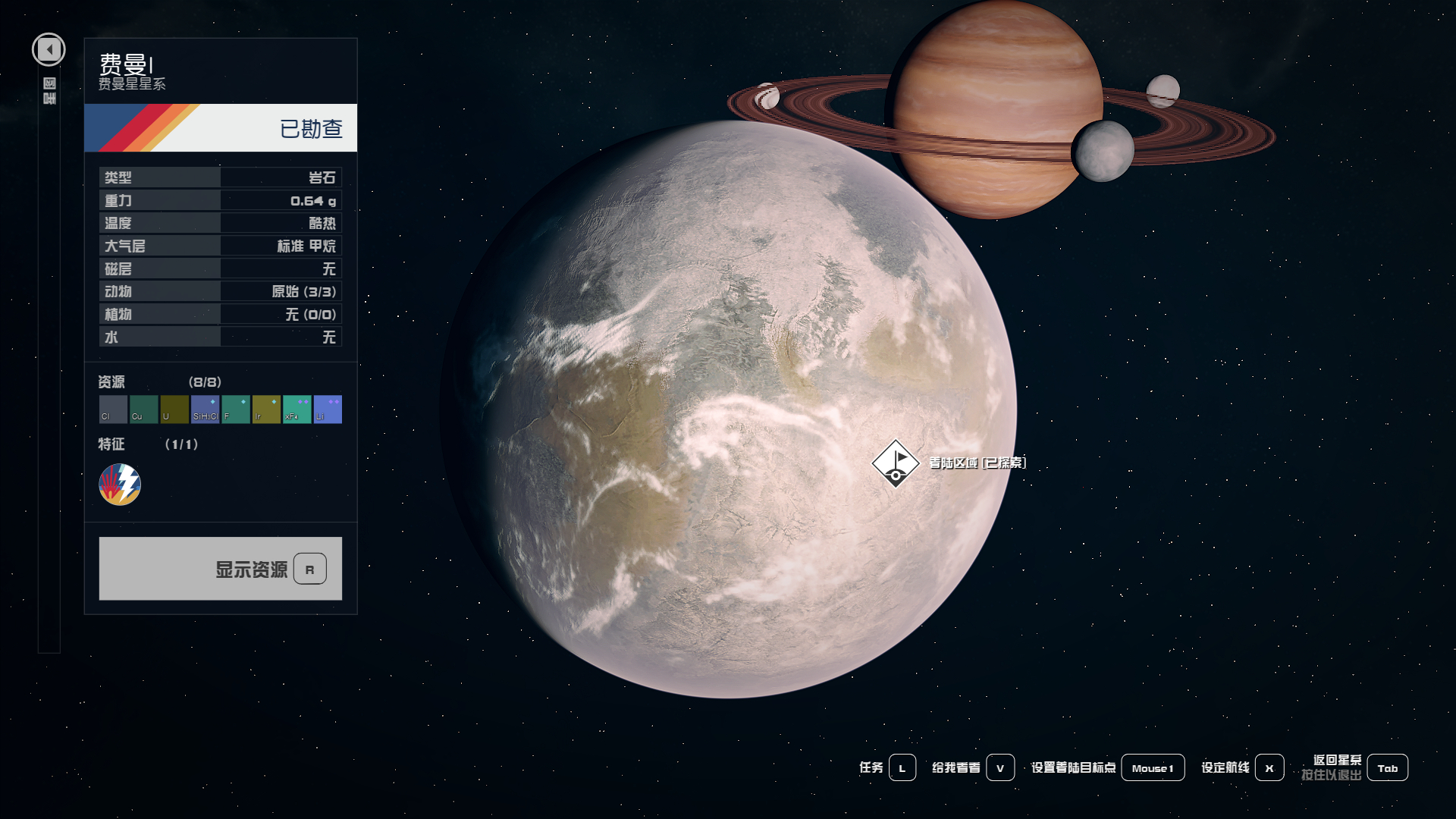Click the 费曼I planet name title
Image resolution: width=1456 pixels, height=819 pixels.
127,64
